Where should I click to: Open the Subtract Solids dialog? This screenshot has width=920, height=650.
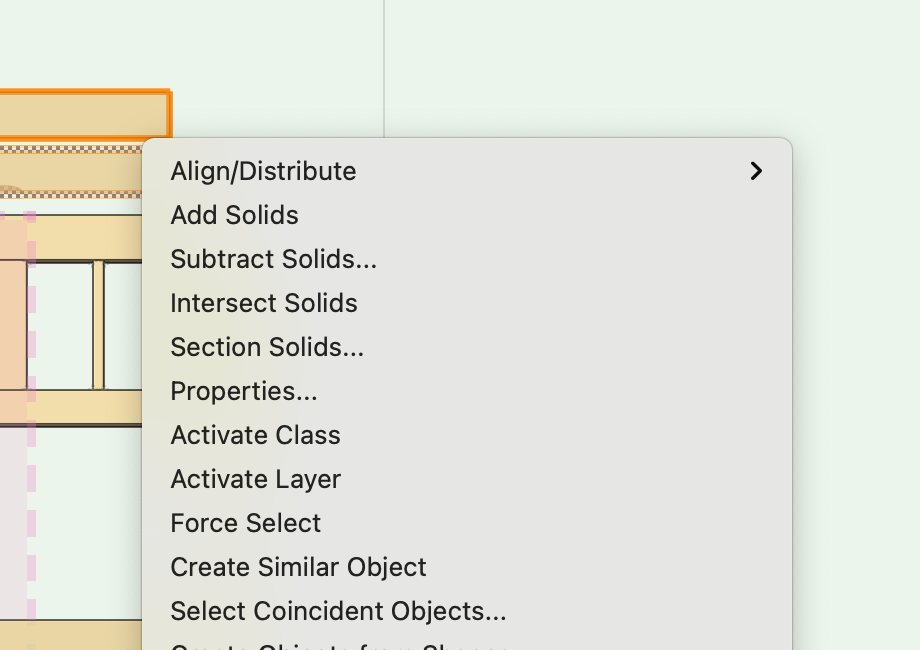coord(273,259)
